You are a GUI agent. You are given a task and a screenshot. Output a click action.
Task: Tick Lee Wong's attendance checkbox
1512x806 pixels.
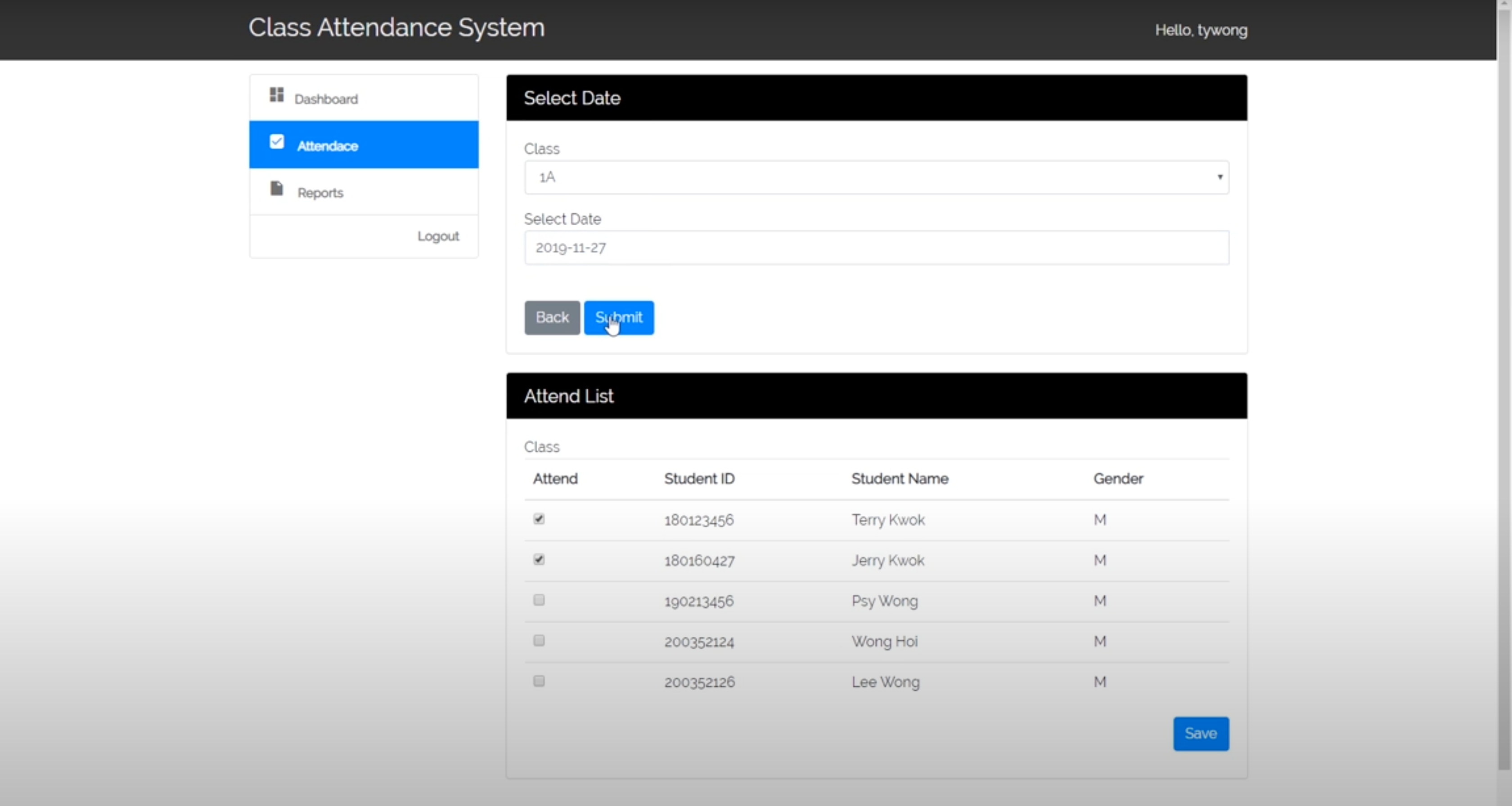tap(539, 681)
